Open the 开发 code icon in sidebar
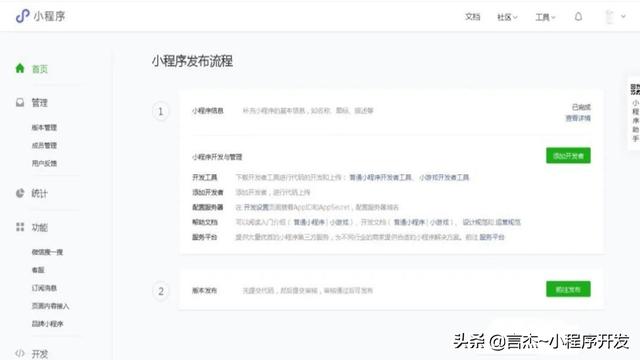The width and height of the screenshot is (640, 360). click(x=20, y=353)
